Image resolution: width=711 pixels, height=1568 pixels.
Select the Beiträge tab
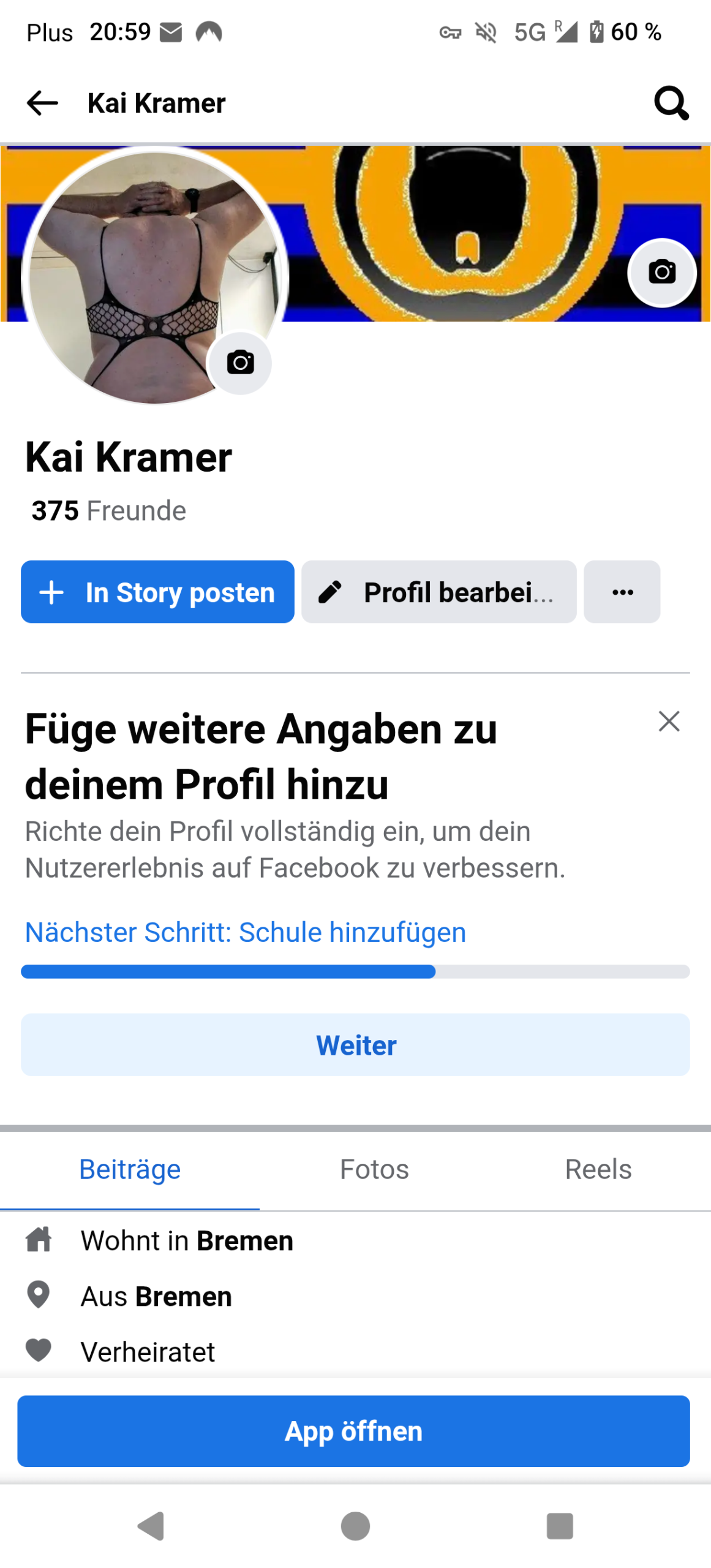tap(130, 1169)
